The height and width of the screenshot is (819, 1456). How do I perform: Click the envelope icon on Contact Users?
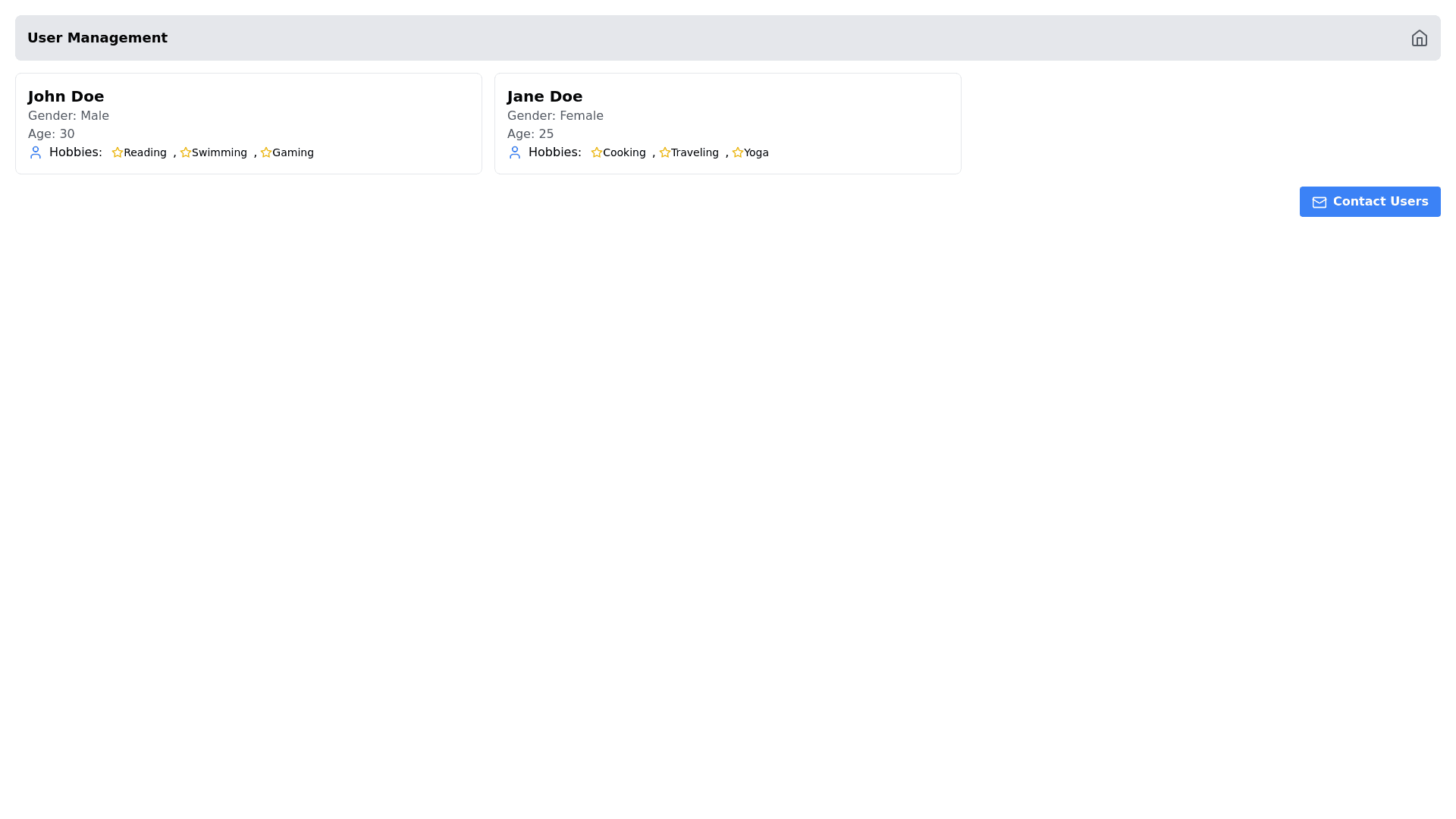tap(1319, 202)
